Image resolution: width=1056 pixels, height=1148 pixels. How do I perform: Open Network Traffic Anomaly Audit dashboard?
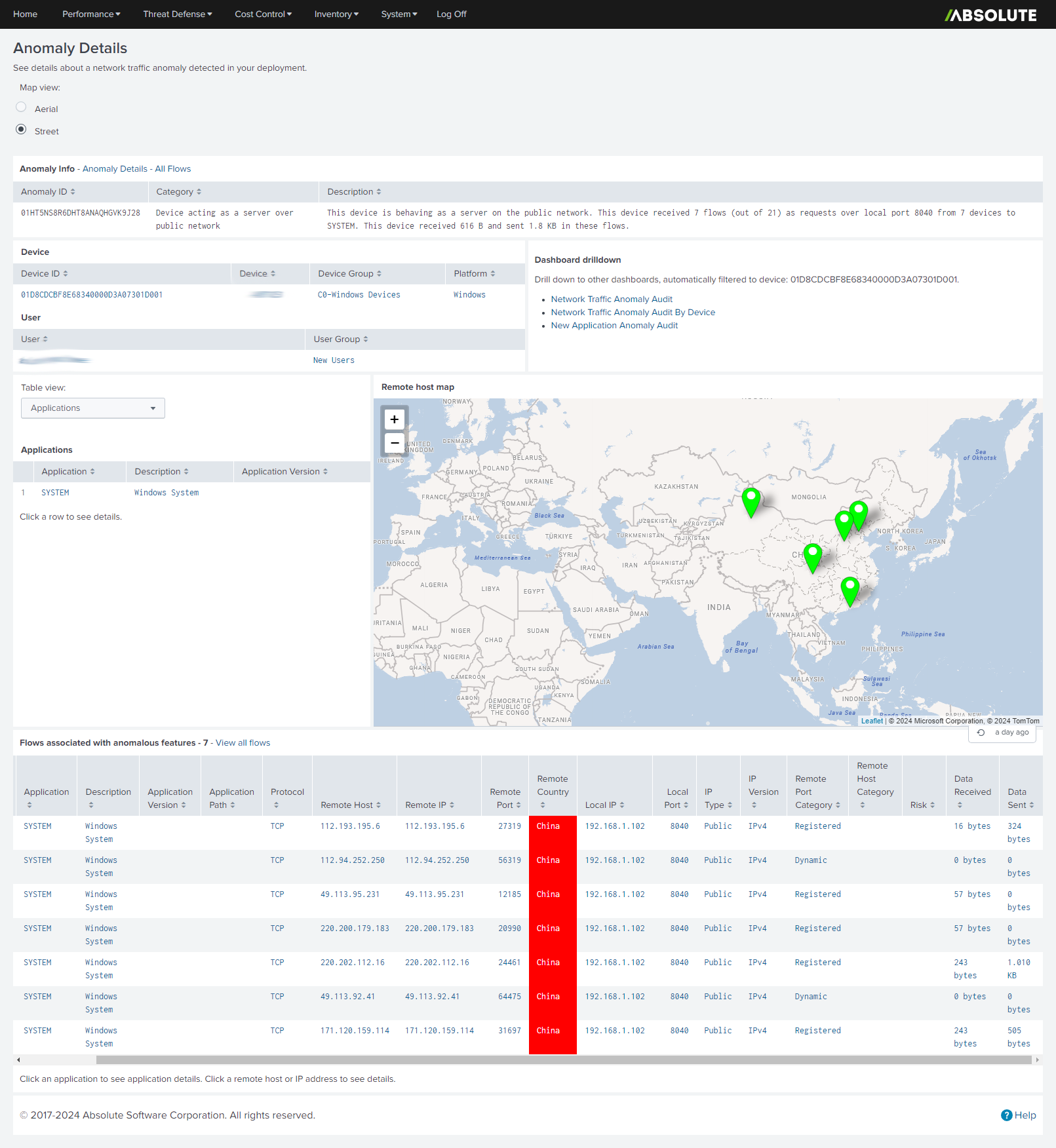[612, 299]
